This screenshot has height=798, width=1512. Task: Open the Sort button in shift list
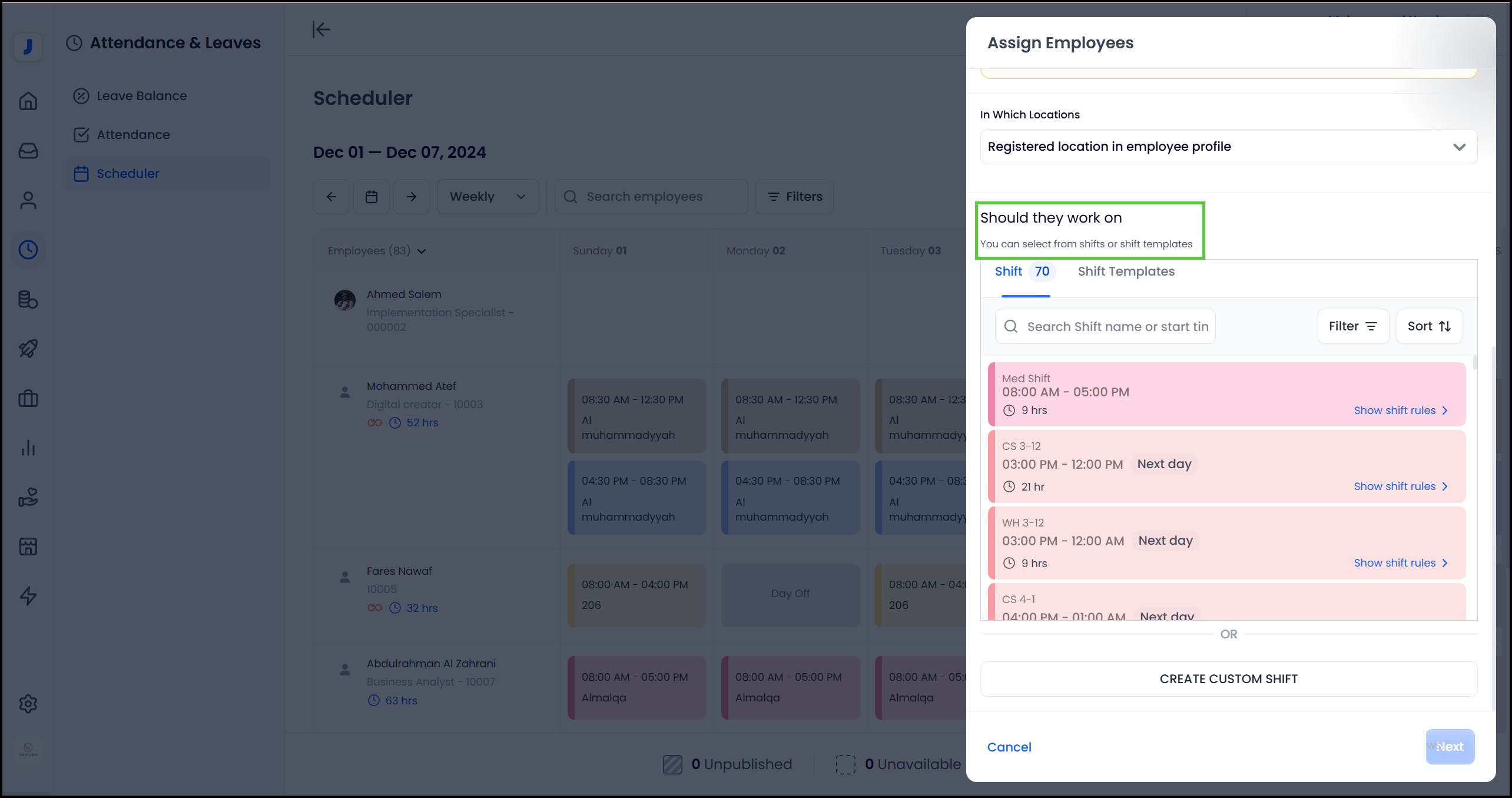(x=1428, y=326)
